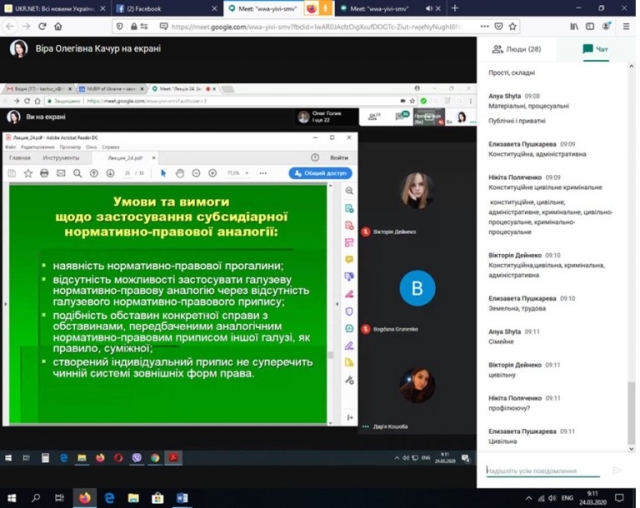
Task: Open Справка menu in shared Acrobat
Action: click(110, 147)
